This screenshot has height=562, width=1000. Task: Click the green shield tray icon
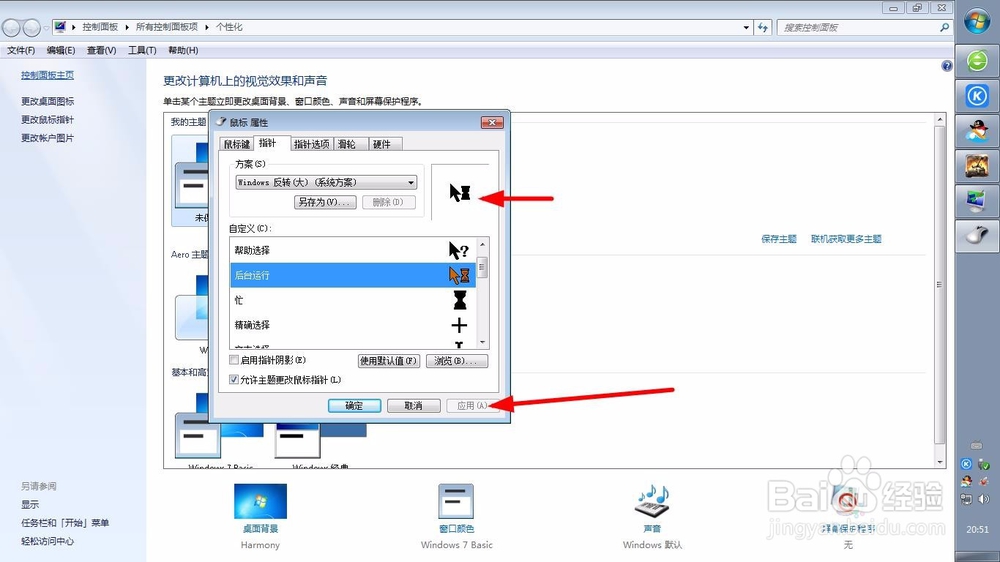[984, 464]
